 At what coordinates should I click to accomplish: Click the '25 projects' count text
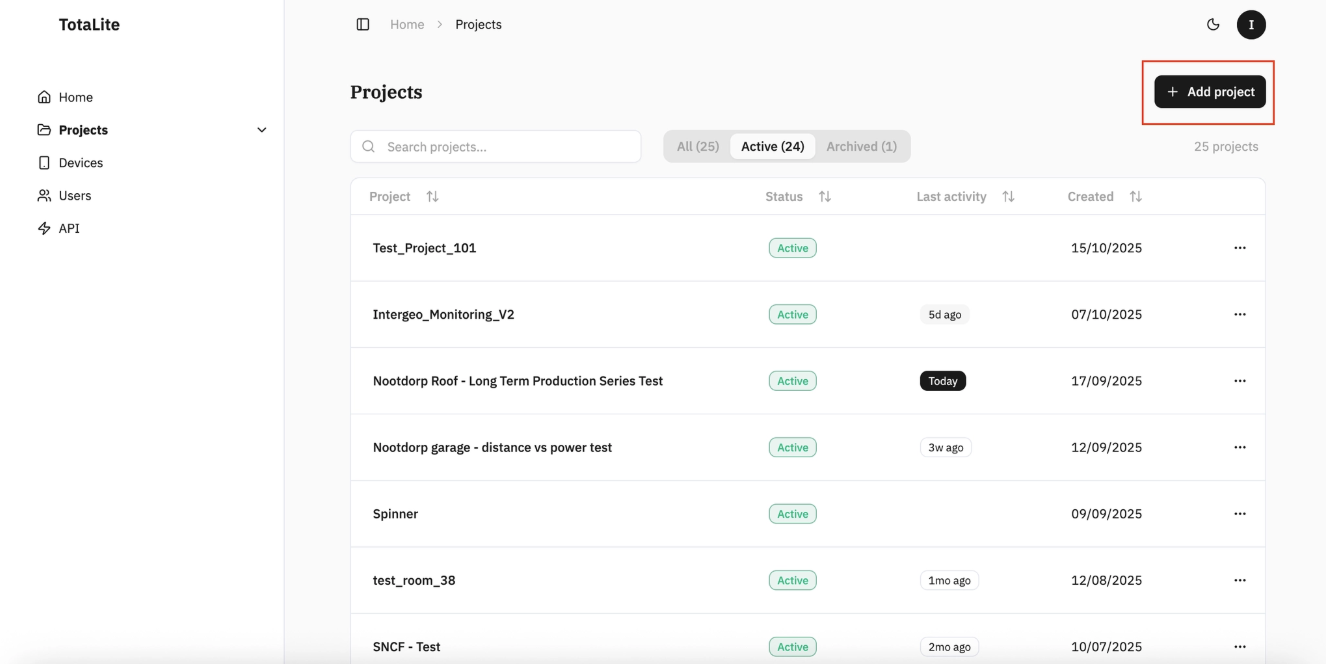pyautogui.click(x=1226, y=146)
